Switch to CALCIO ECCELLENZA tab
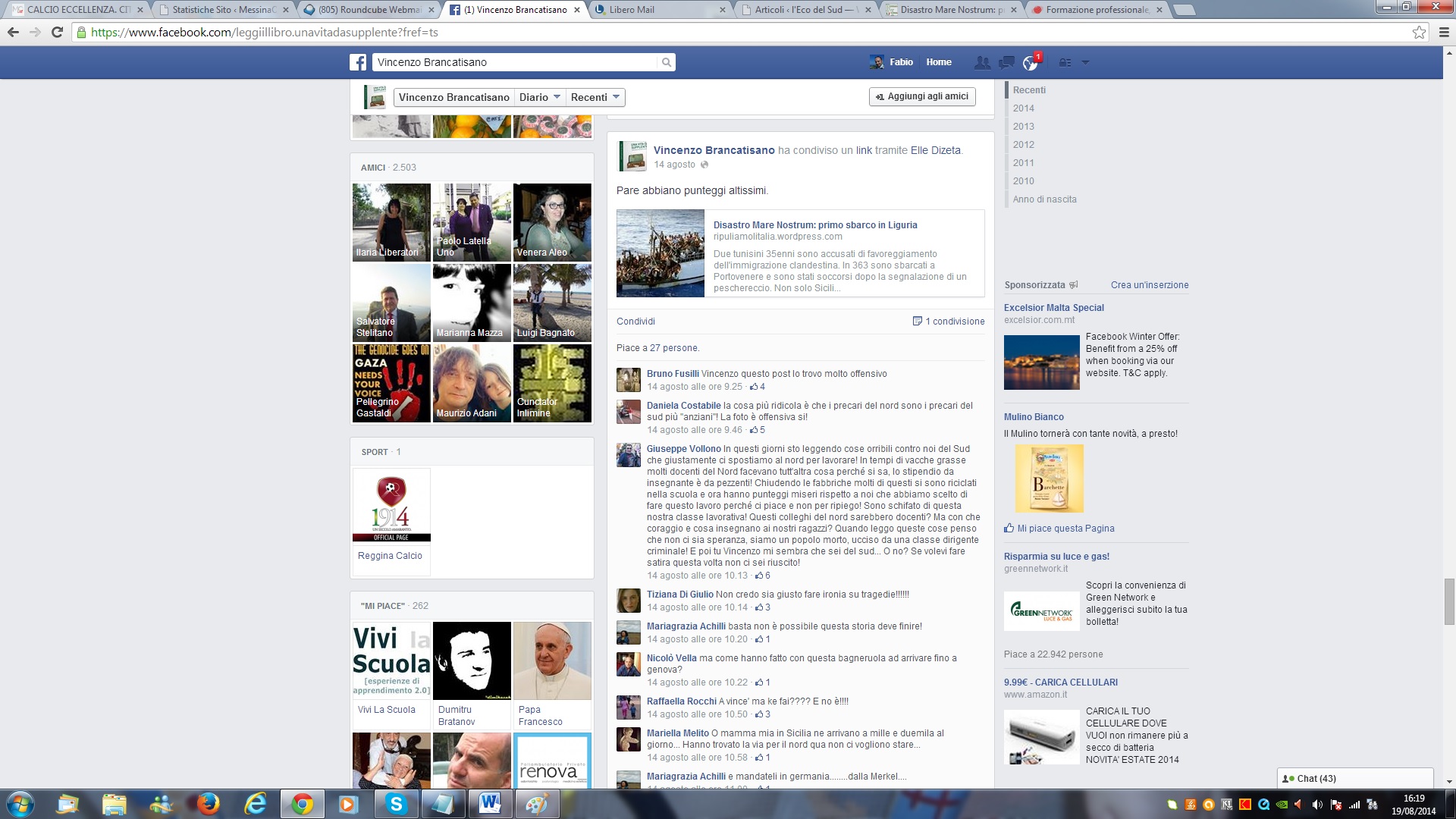 (76, 10)
